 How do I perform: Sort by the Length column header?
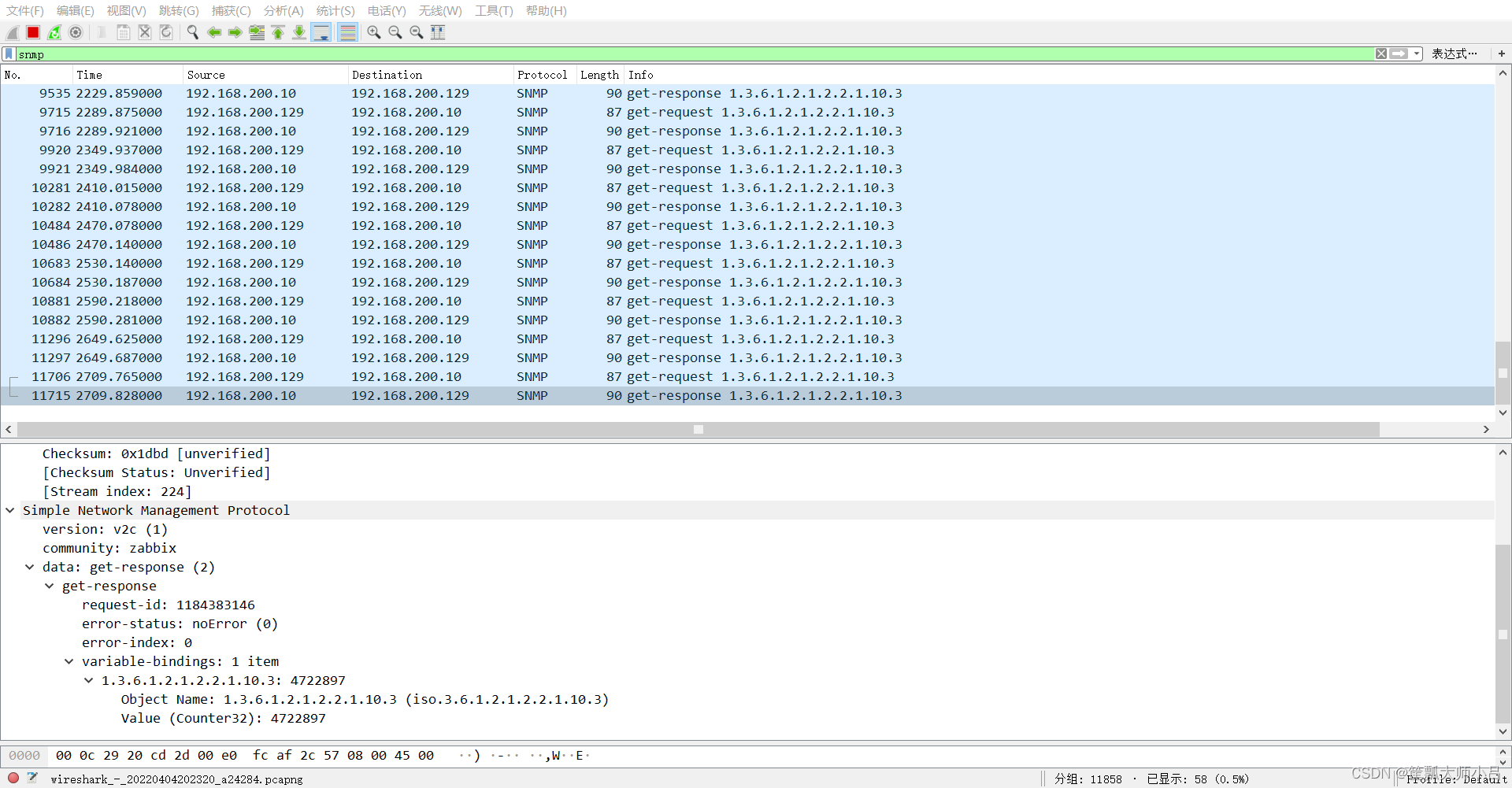pos(599,75)
